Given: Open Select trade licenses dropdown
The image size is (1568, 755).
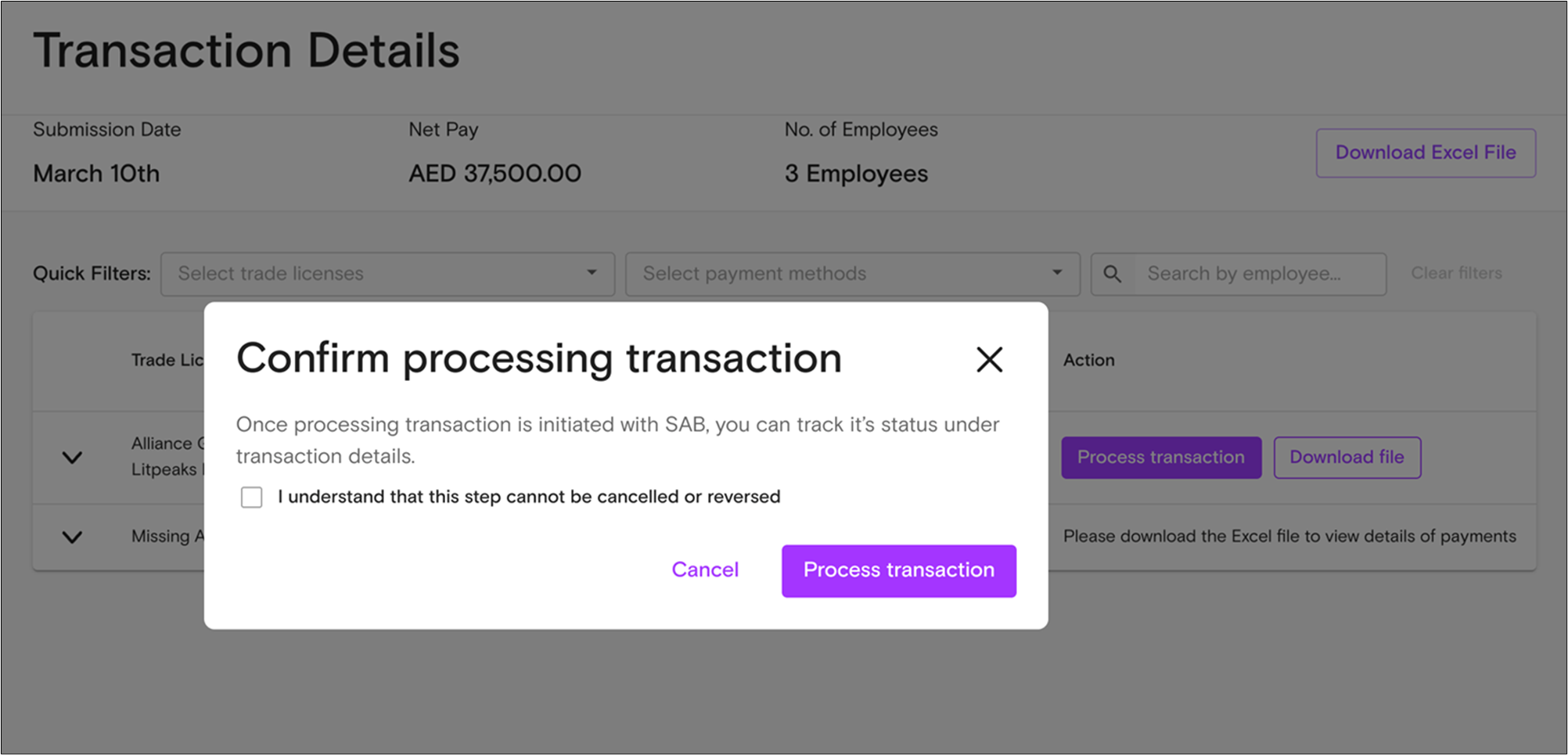Looking at the screenshot, I should pyautogui.click(x=387, y=274).
